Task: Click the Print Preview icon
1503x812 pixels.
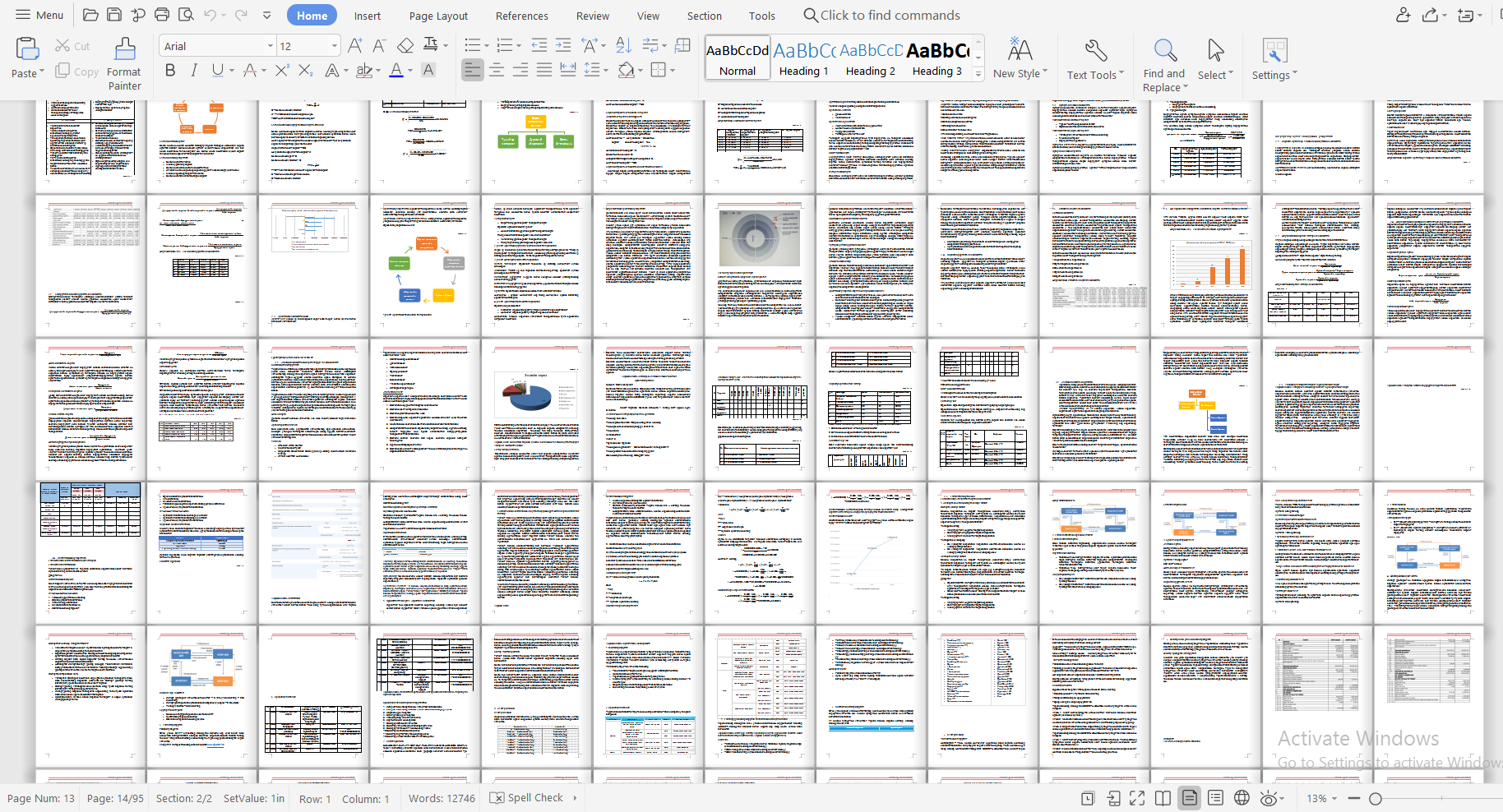Action: click(x=186, y=15)
